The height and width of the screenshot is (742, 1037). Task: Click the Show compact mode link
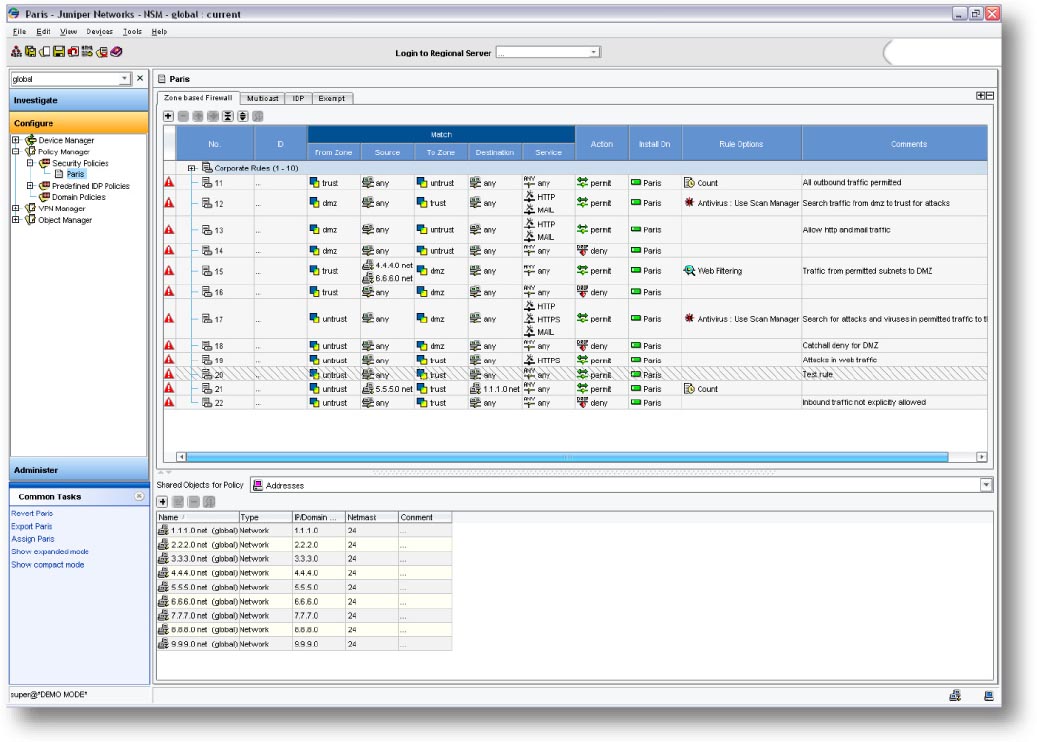(x=48, y=565)
